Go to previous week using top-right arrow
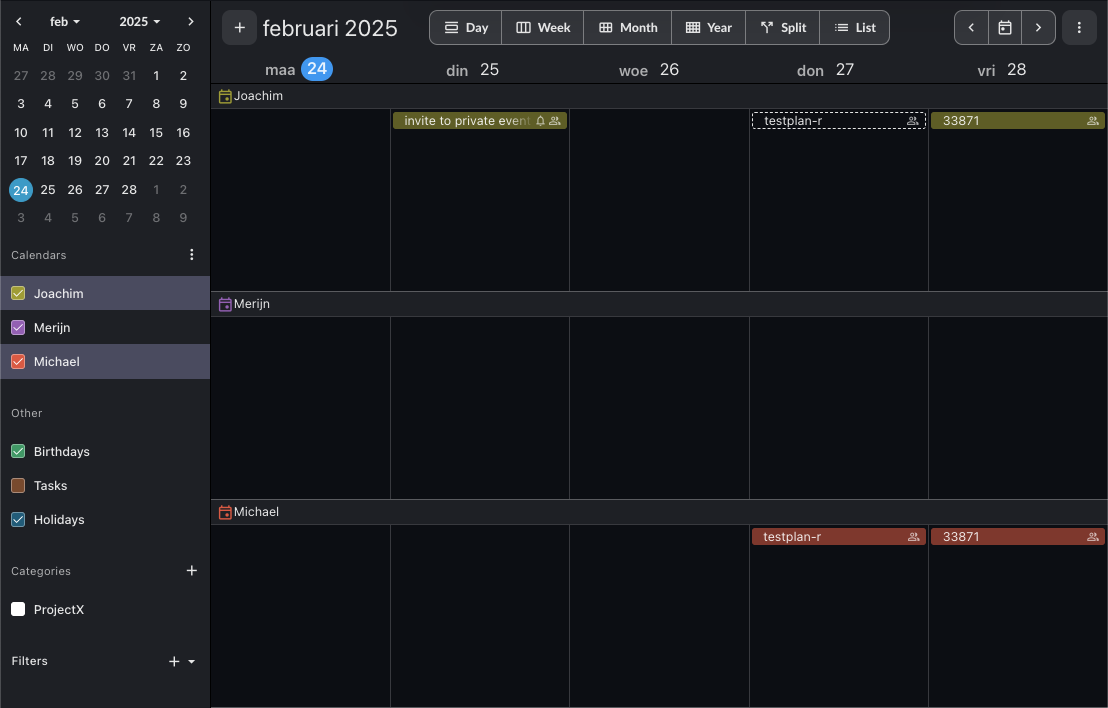This screenshot has height=708, width=1108. (x=971, y=28)
